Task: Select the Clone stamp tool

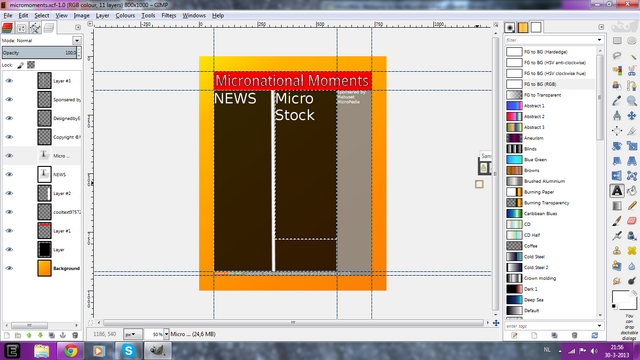Action: pos(617,251)
